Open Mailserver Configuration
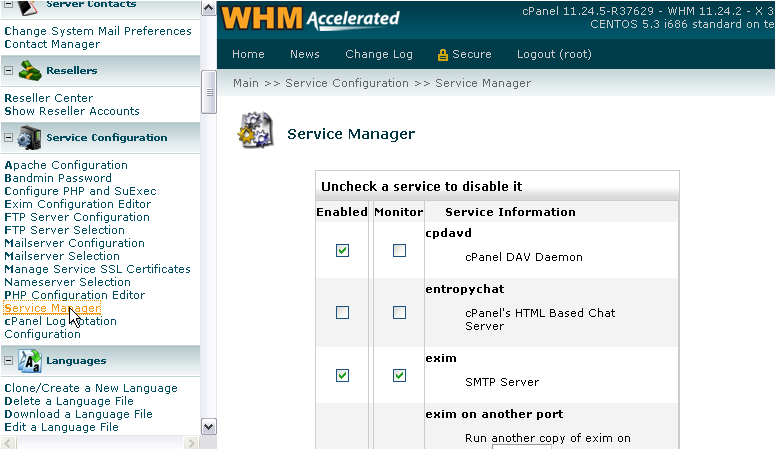The height and width of the screenshot is (450, 776). click(x=74, y=243)
